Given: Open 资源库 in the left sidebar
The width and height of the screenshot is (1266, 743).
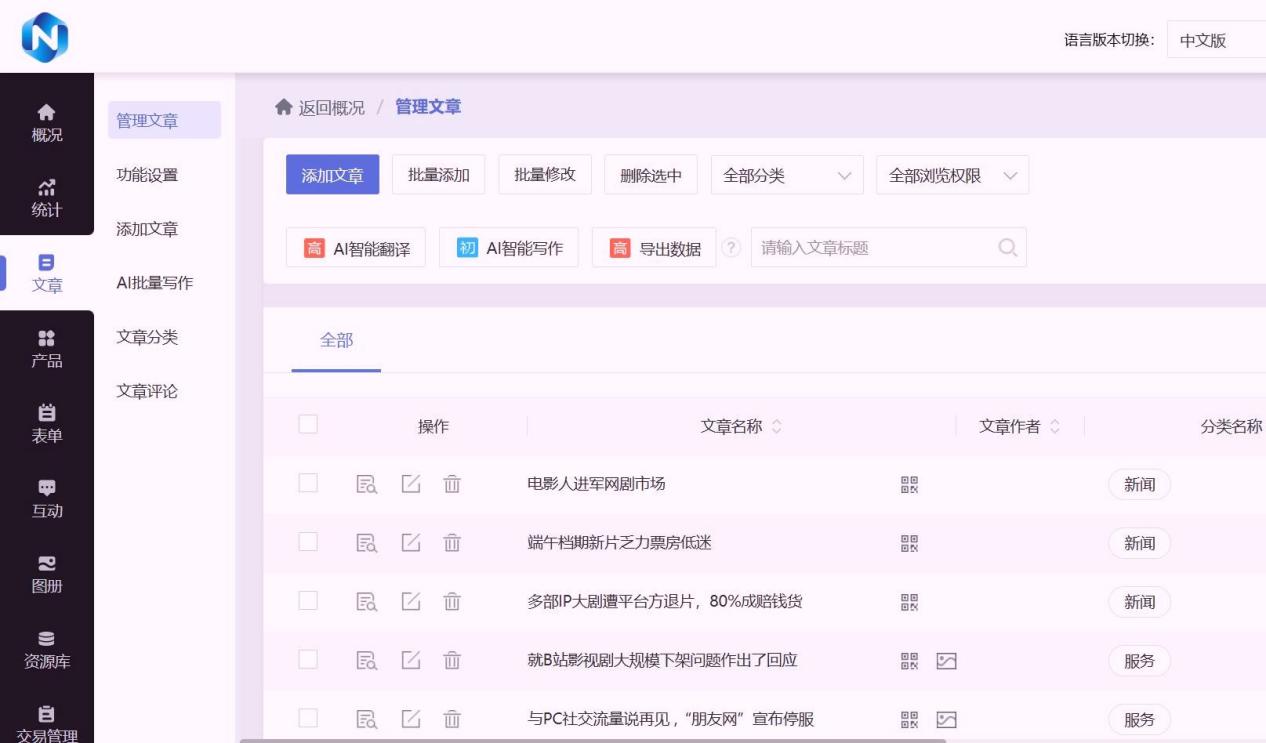Looking at the screenshot, I should (47, 649).
